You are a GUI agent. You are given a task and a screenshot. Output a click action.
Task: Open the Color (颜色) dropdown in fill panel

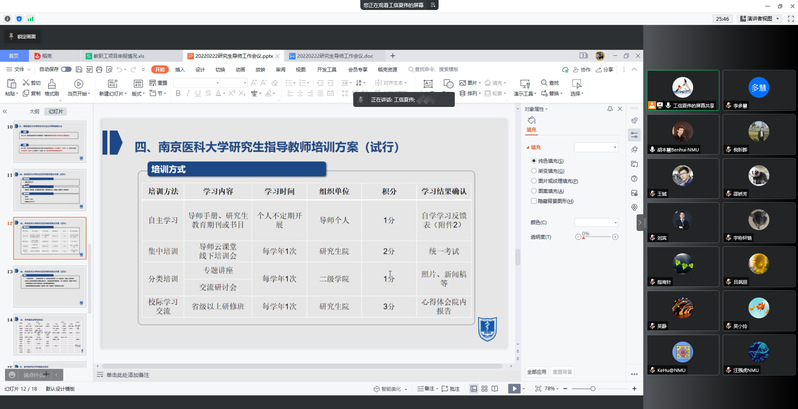point(600,222)
